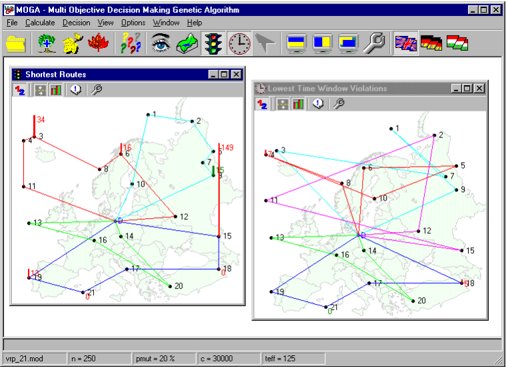Click the red 149 violation label
The width and height of the screenshot is (506, 367).
227,147
